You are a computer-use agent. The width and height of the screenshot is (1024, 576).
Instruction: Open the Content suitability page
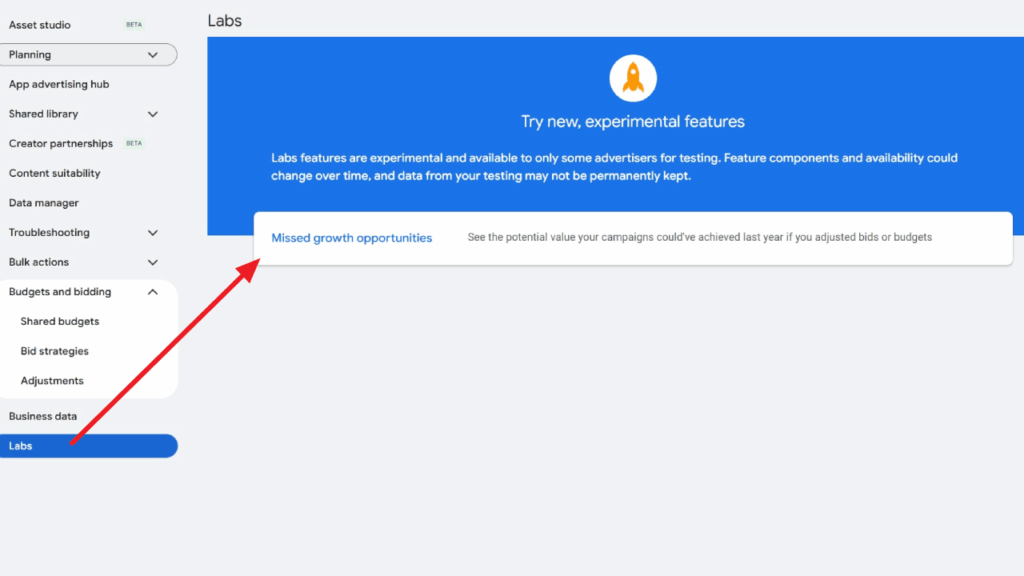pos(54,173)
